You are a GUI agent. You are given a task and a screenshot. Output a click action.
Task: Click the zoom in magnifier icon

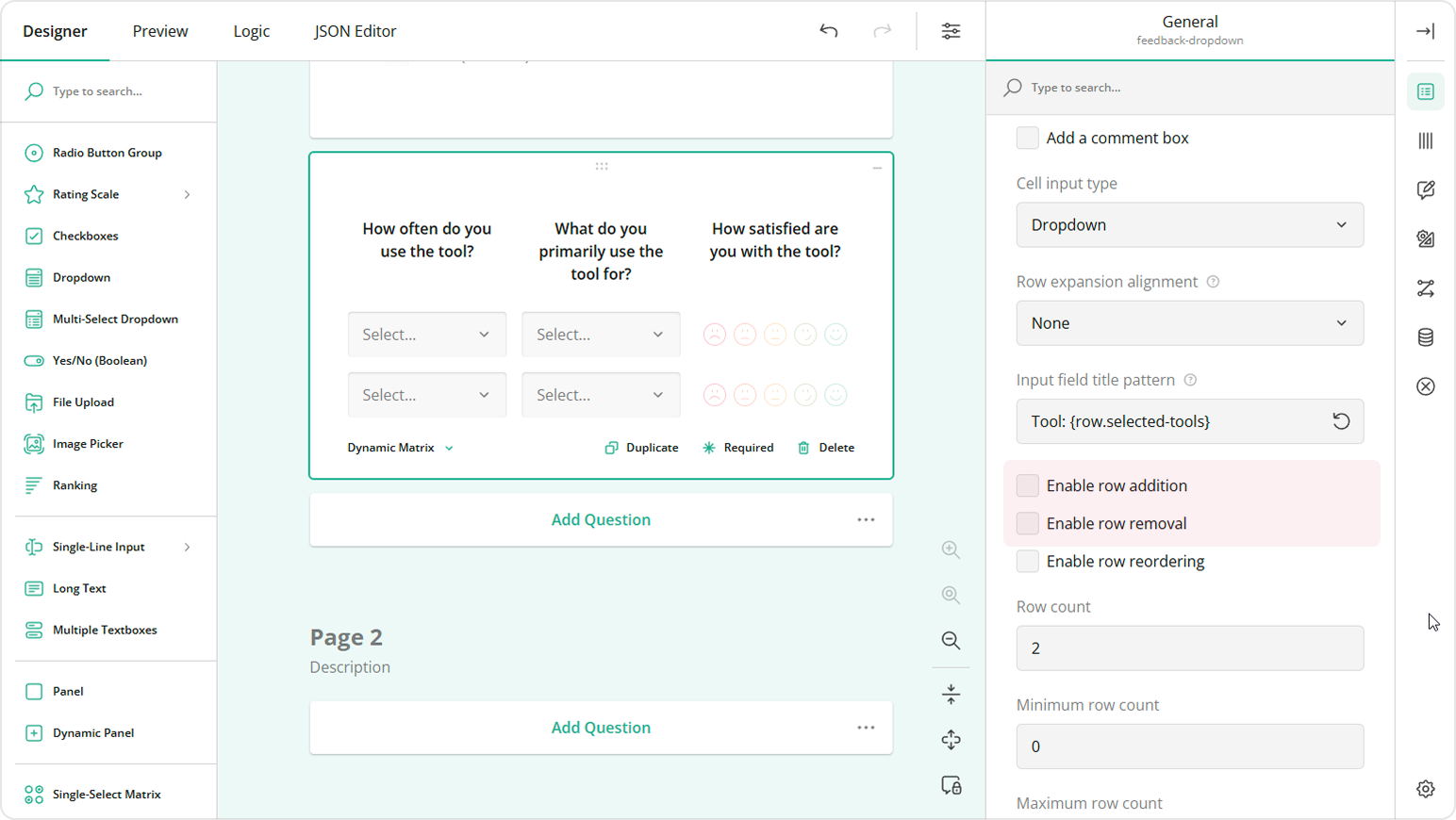[951, 549]
